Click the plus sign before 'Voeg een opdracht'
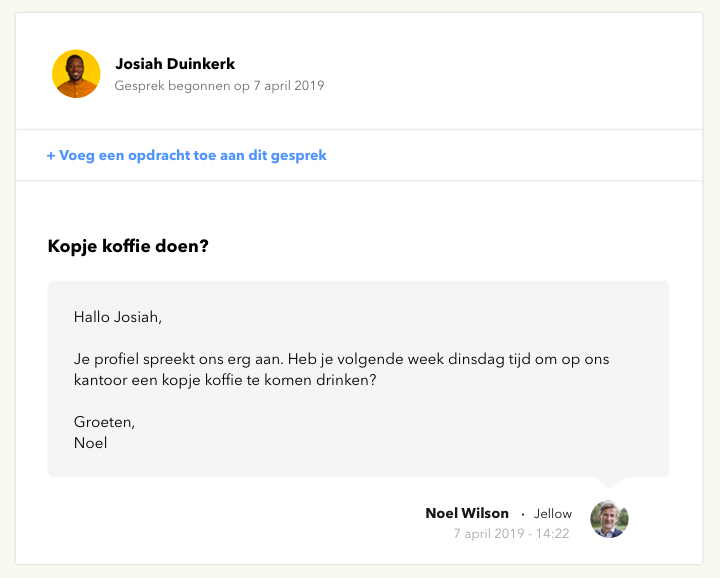Screen dimensions: 720x578 coord(51,156)
